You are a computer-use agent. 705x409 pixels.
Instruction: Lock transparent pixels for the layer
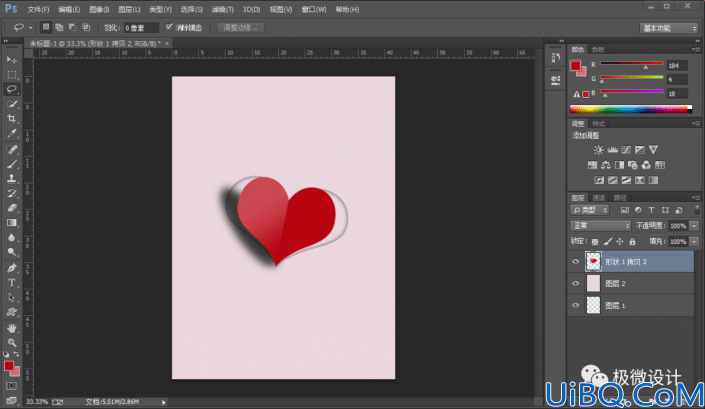pos(595,242)
